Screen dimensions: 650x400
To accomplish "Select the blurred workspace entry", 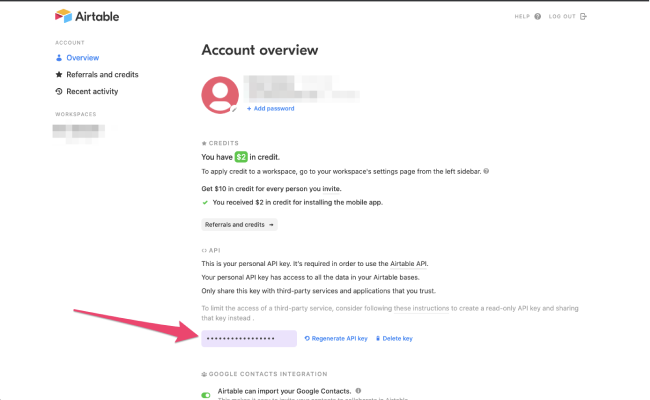I will pos(79,133).
